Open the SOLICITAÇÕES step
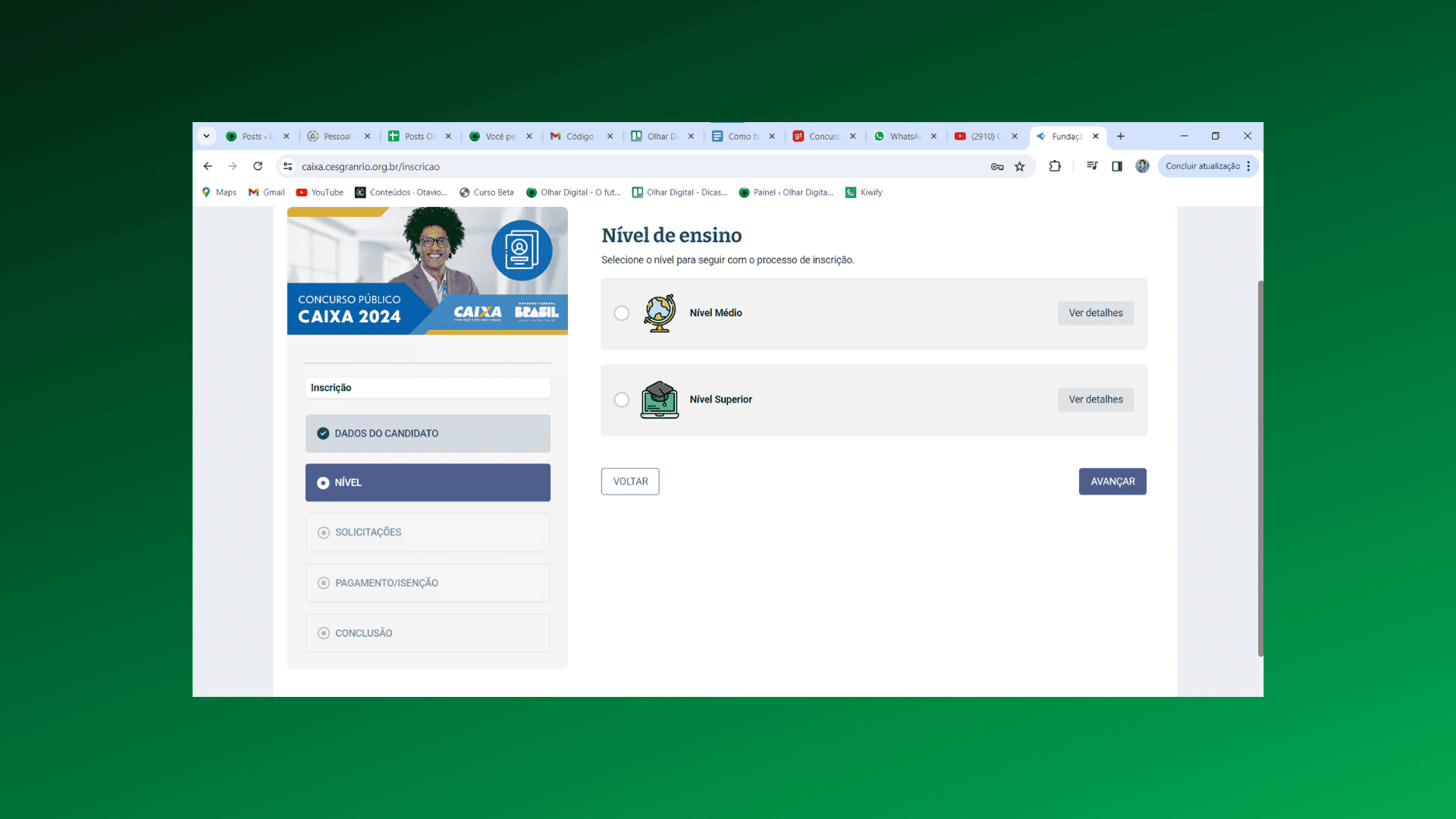 [x=428, y=532]
